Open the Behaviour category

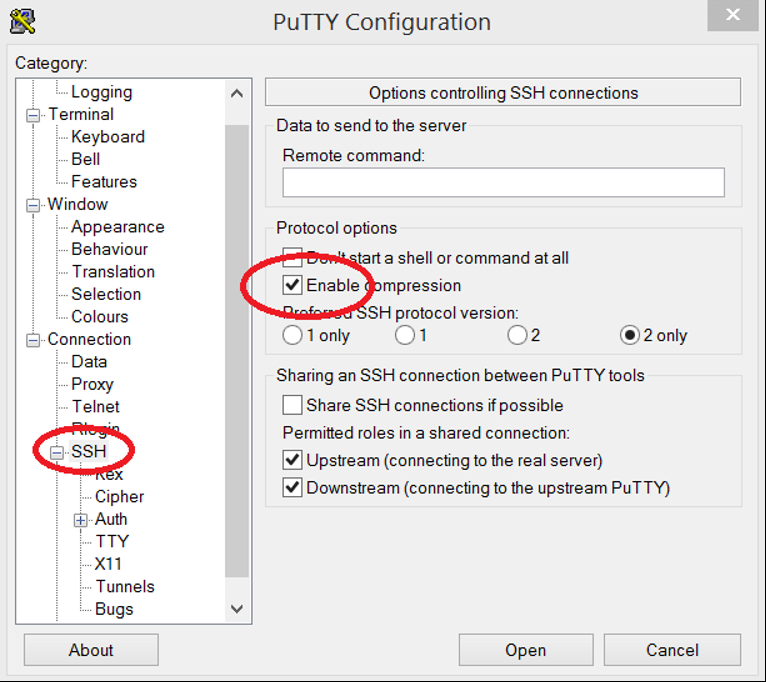pyautogui.click(x=109, y=249)
